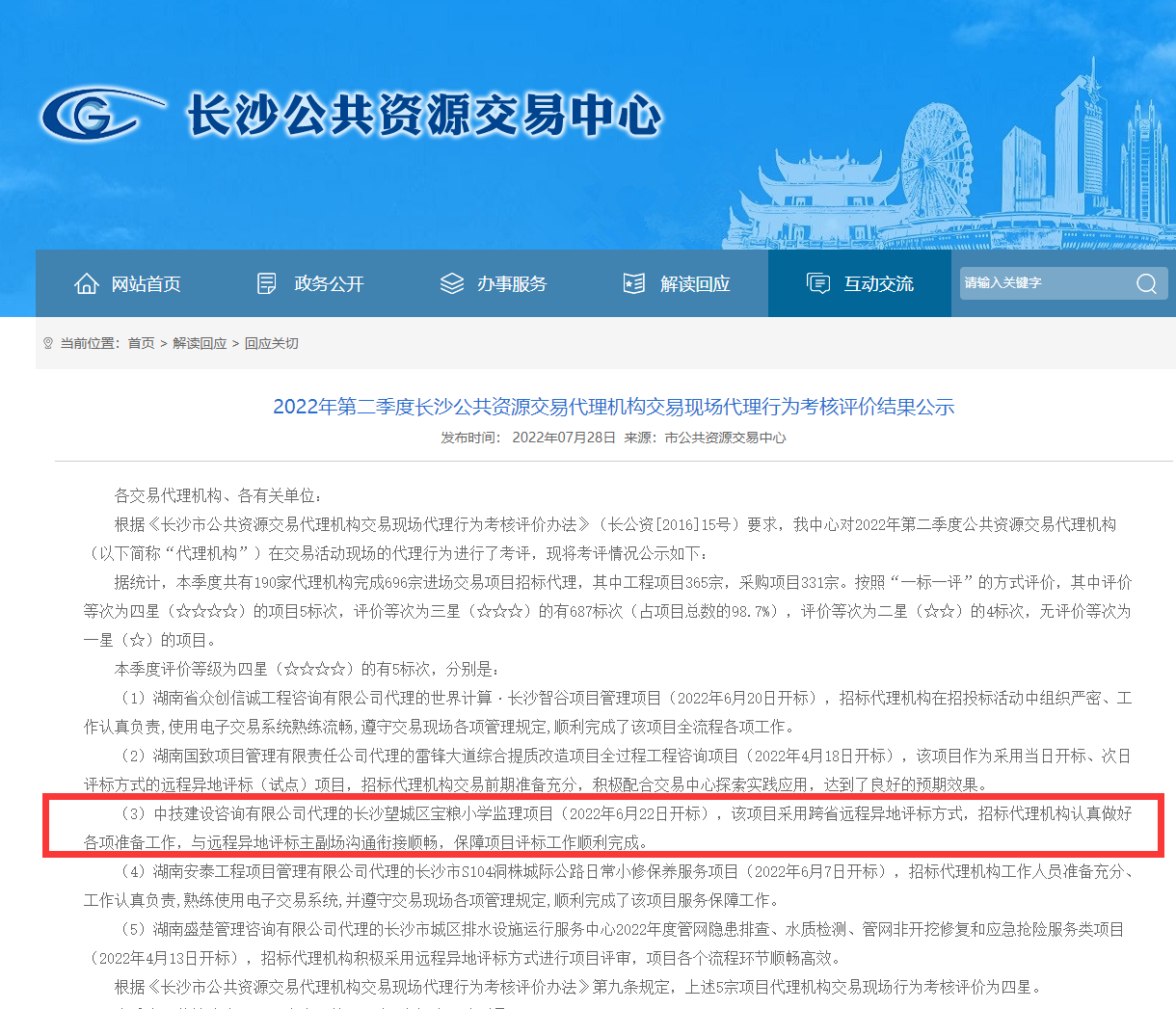This screenshot has width=1176, height=1009.
Task: Focus the 请输入关键字 search field
Action: click(1045, 283)
